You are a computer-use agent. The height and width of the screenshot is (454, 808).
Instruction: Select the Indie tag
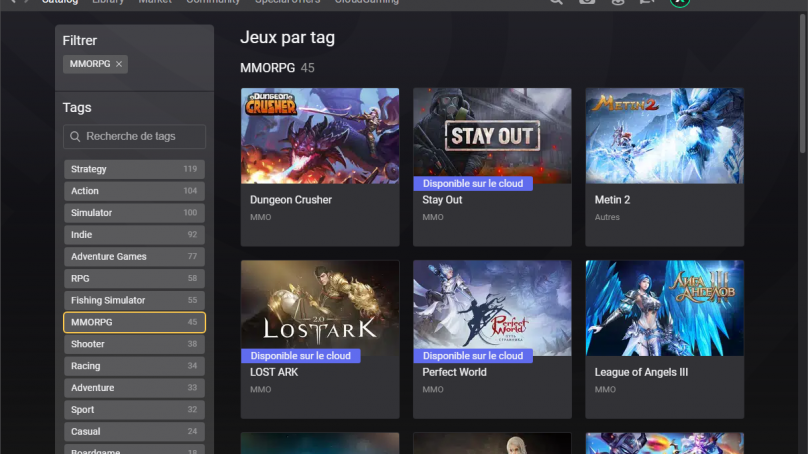pos(134,234)
